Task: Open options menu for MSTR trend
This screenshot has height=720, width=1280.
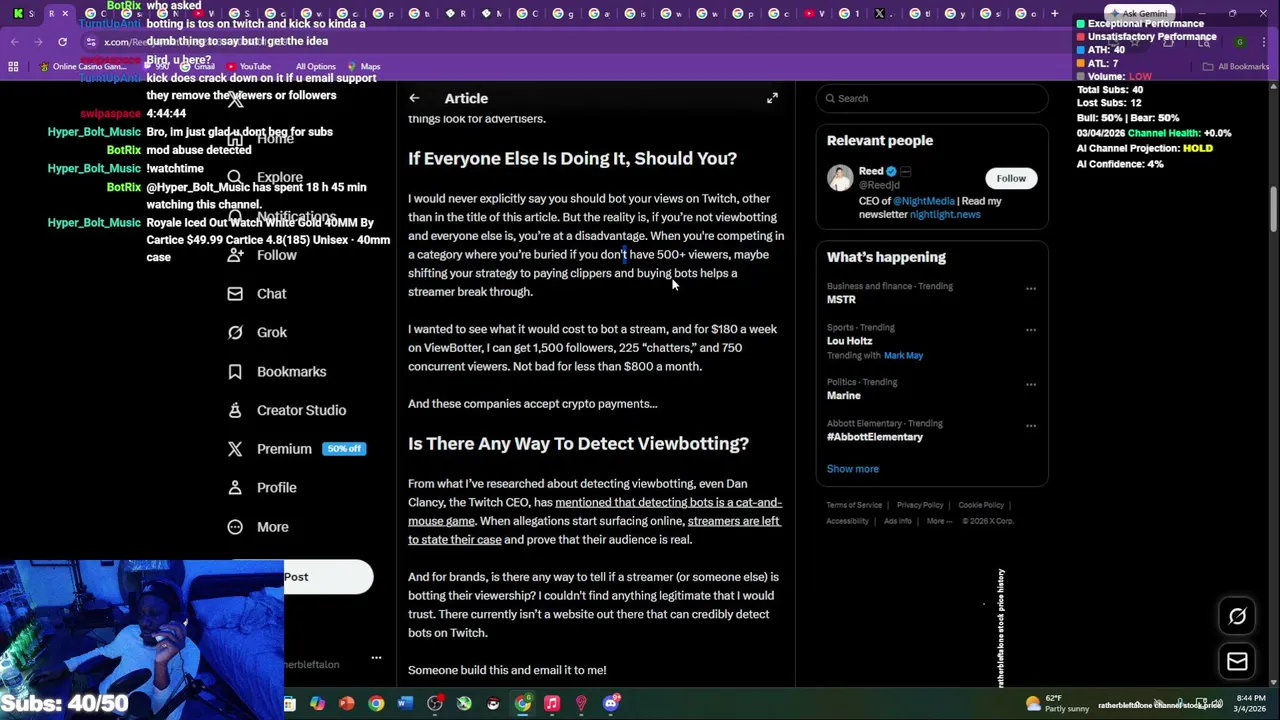Action: [1031, 289]
